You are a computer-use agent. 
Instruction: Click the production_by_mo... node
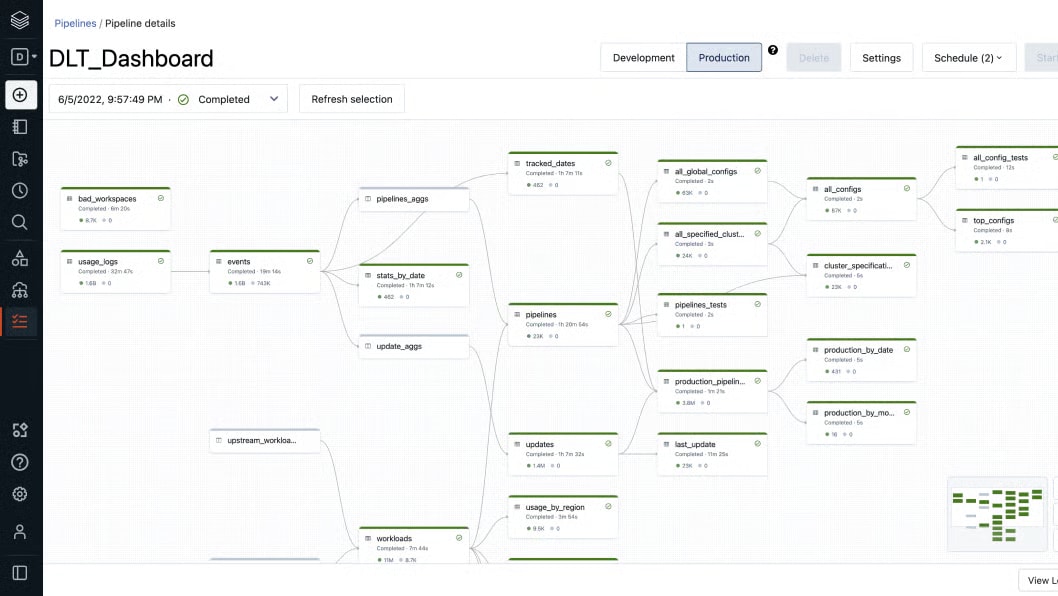(861, 423)
